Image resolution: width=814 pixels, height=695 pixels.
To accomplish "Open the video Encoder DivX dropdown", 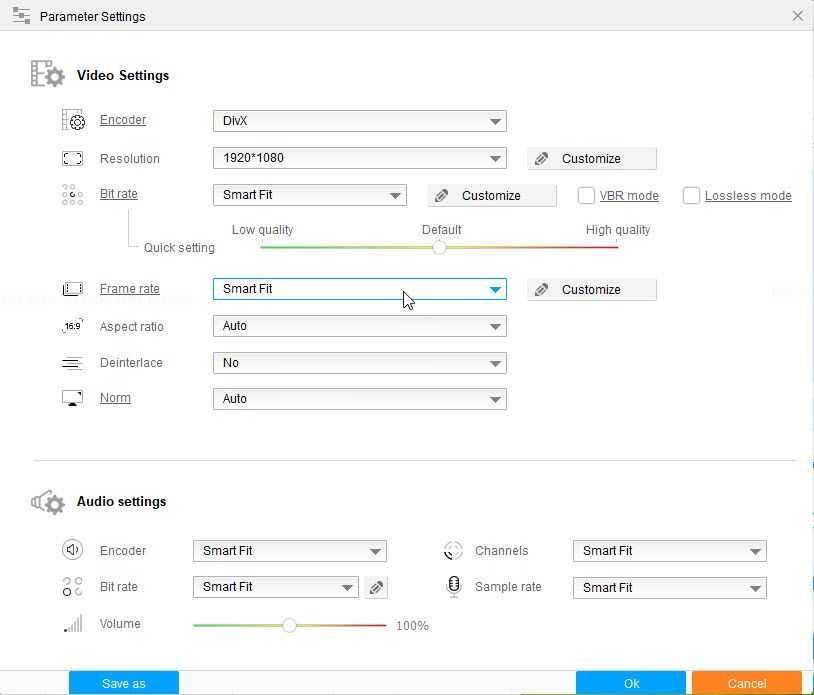I will (359, 121).
